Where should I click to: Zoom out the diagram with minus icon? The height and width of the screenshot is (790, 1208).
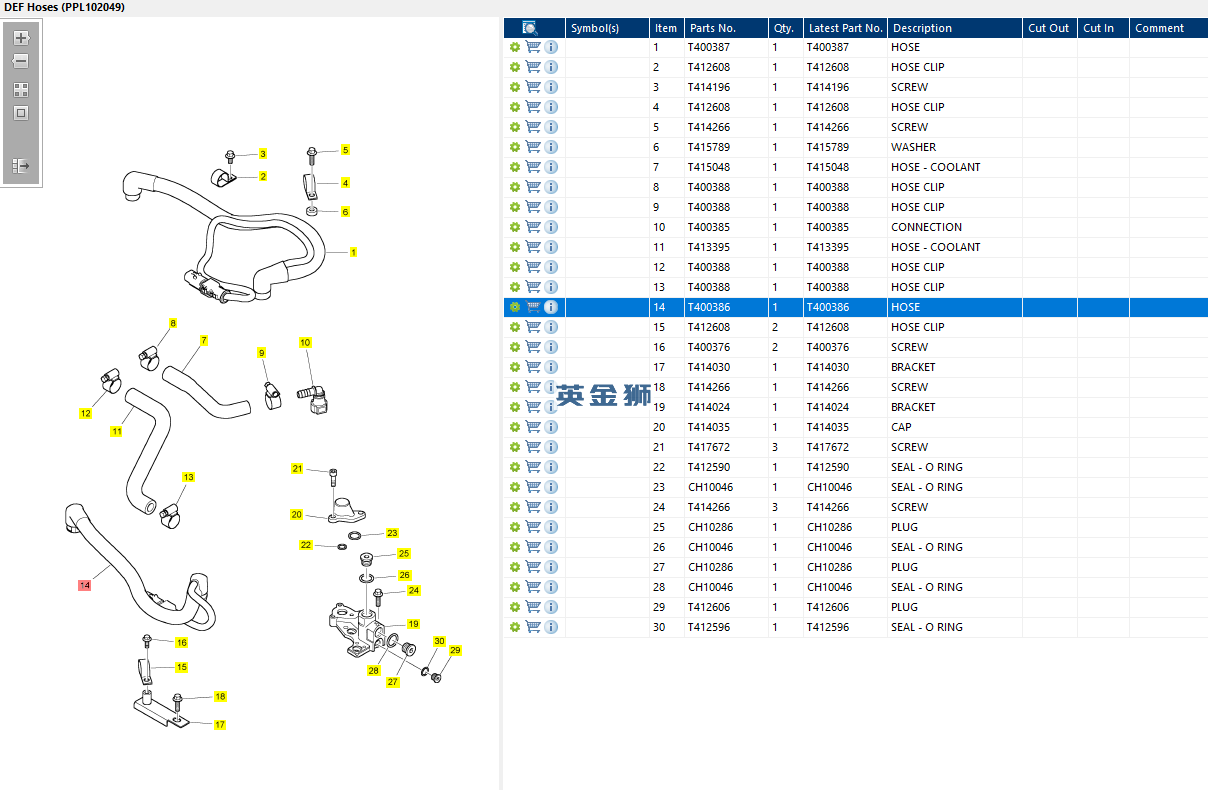point(21,61)
